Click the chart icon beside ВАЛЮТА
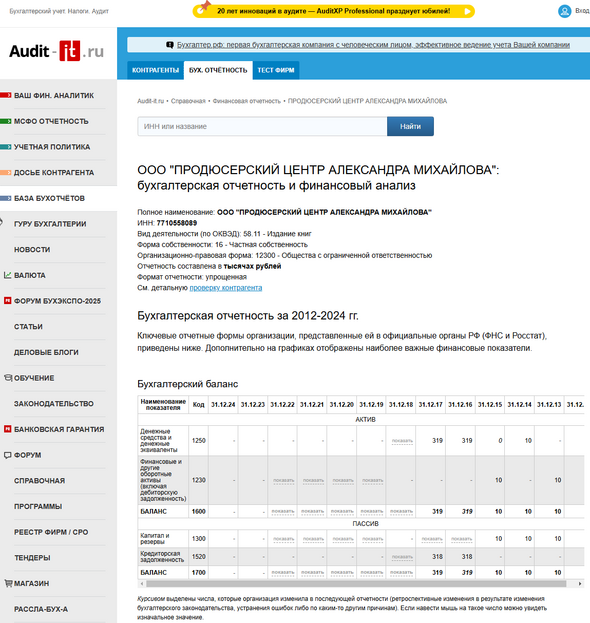The width and height of the screenshot is (590, 623). [x=7, y=275]
